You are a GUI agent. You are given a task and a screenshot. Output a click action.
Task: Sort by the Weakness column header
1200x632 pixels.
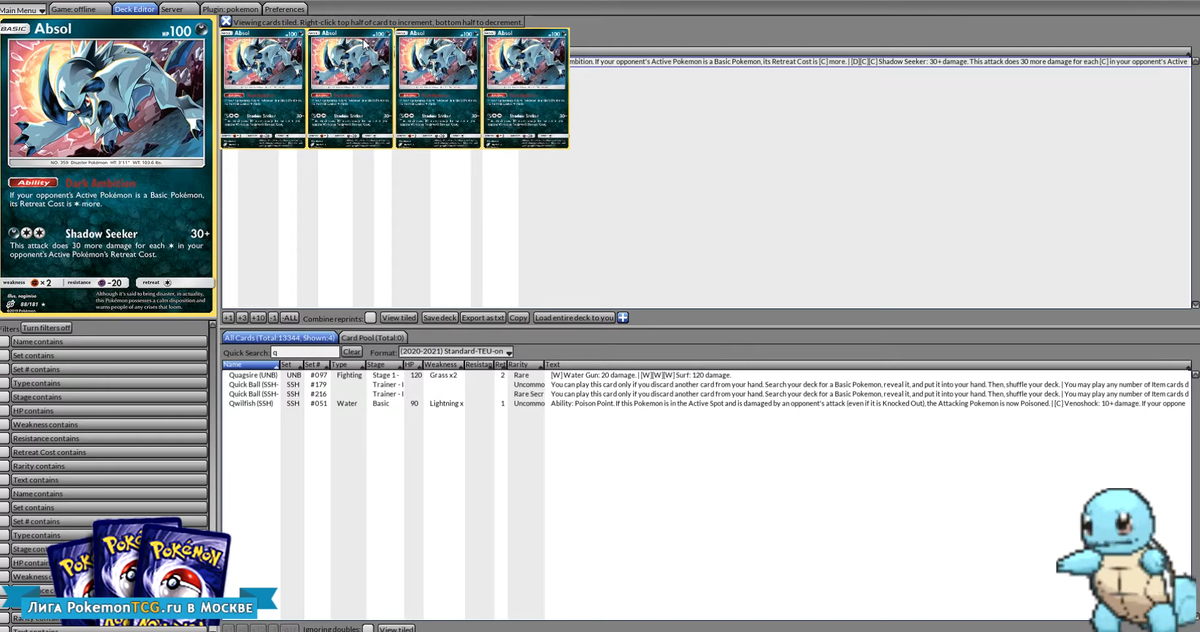(x=443, y=365)
